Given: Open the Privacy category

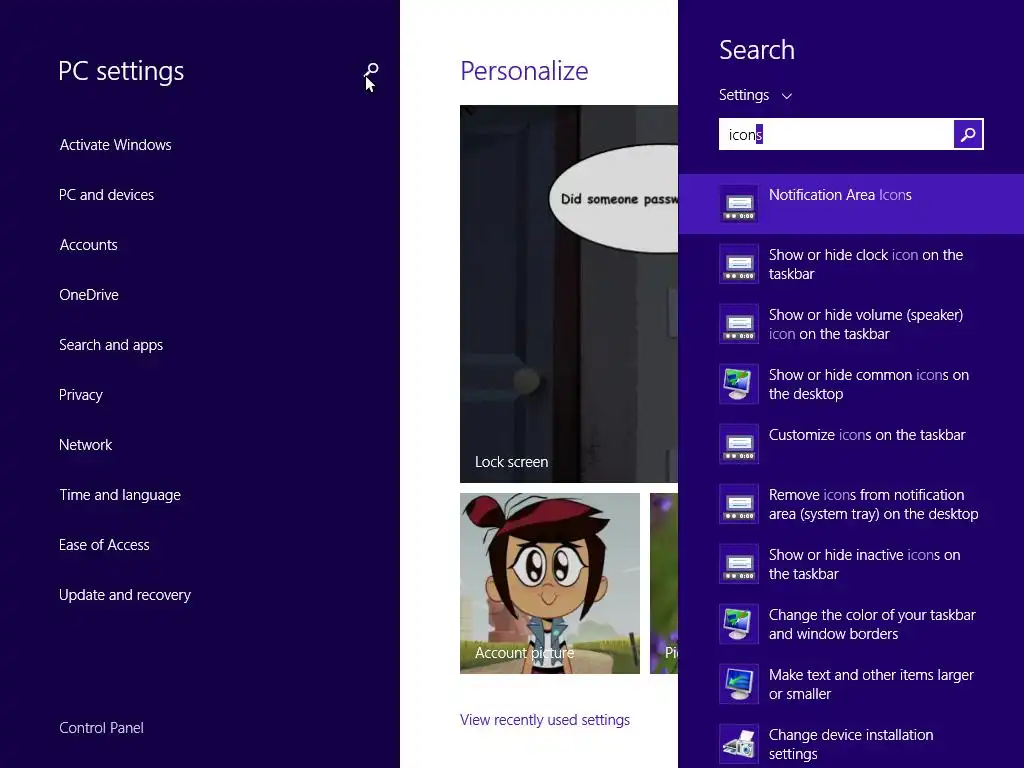Looking at the screenshot, I should (80, 395).
